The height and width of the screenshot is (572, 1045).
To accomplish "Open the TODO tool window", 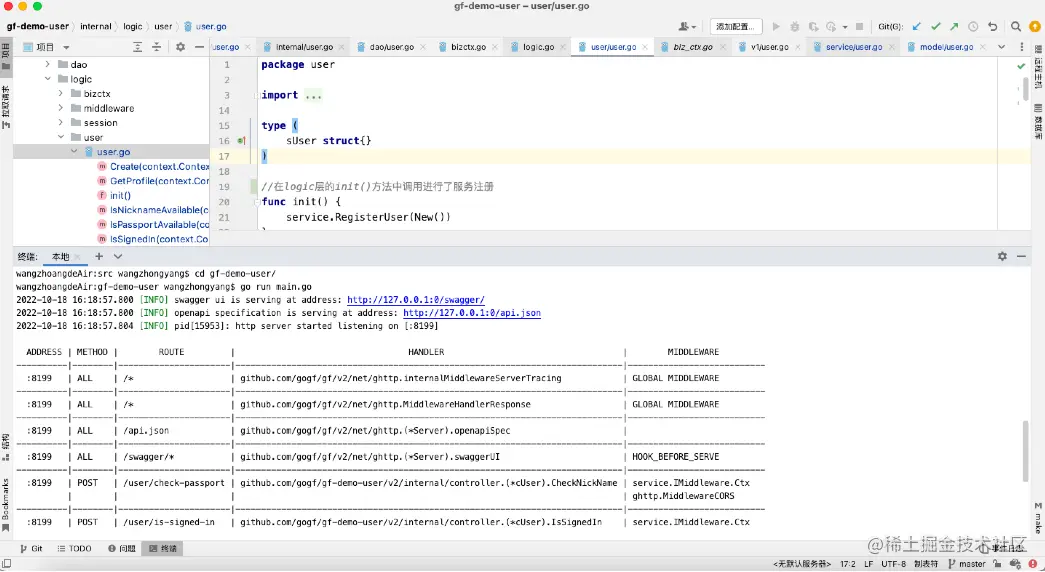I will [74, 549].
